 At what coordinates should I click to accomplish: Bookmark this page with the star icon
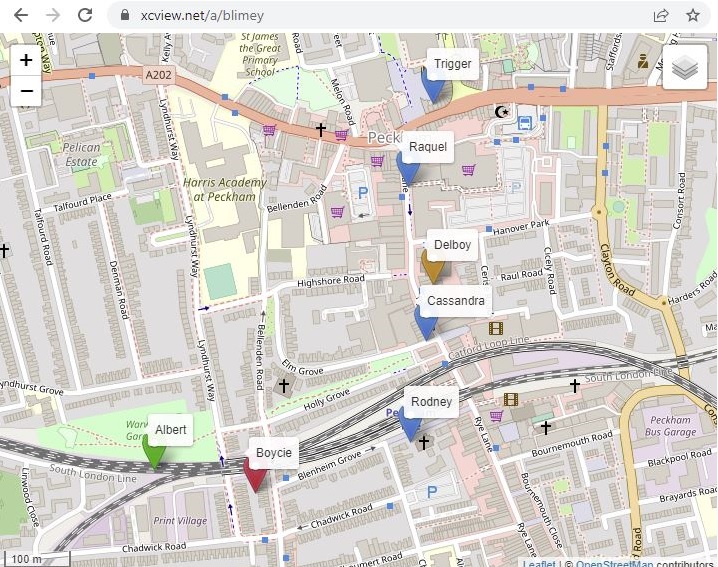[693, 15]
